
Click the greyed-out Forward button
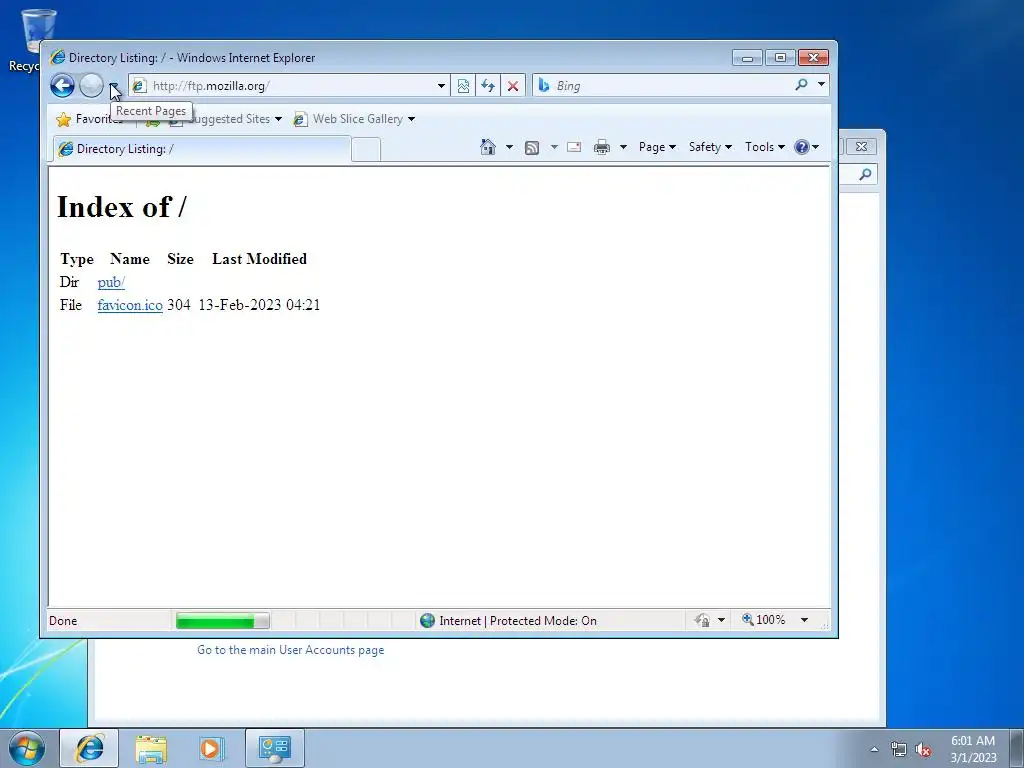91,86
